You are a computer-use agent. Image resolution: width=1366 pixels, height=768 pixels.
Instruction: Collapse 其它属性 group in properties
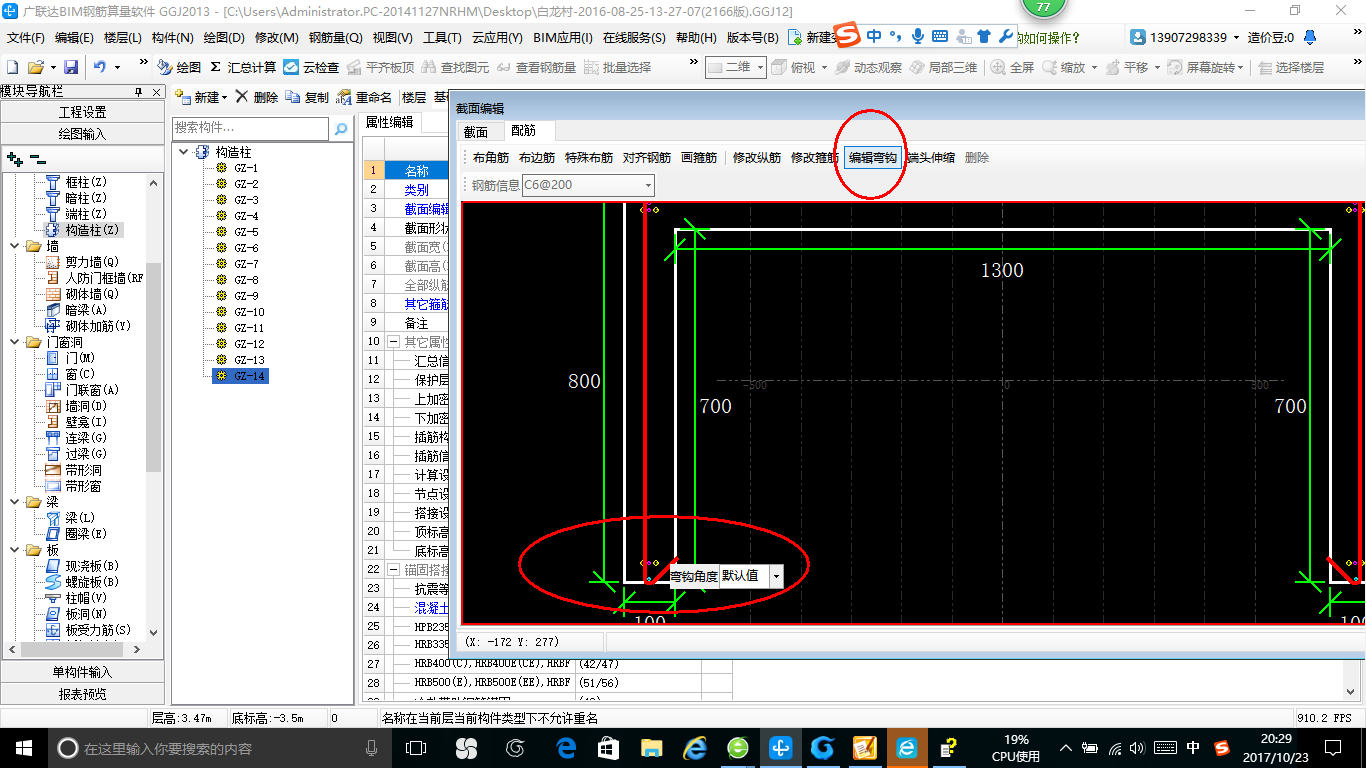tap(394, 342)
